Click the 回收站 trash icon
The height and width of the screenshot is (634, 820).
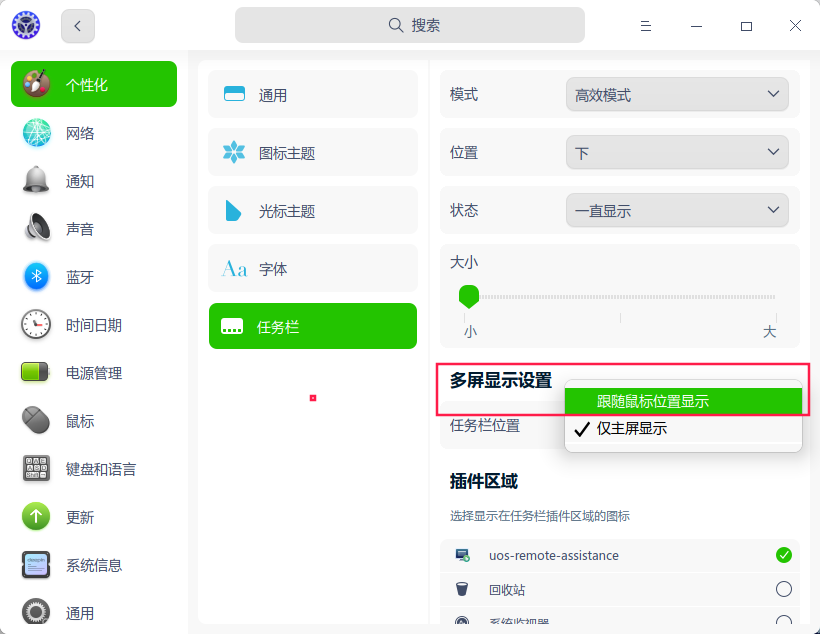tap(462, 589)
